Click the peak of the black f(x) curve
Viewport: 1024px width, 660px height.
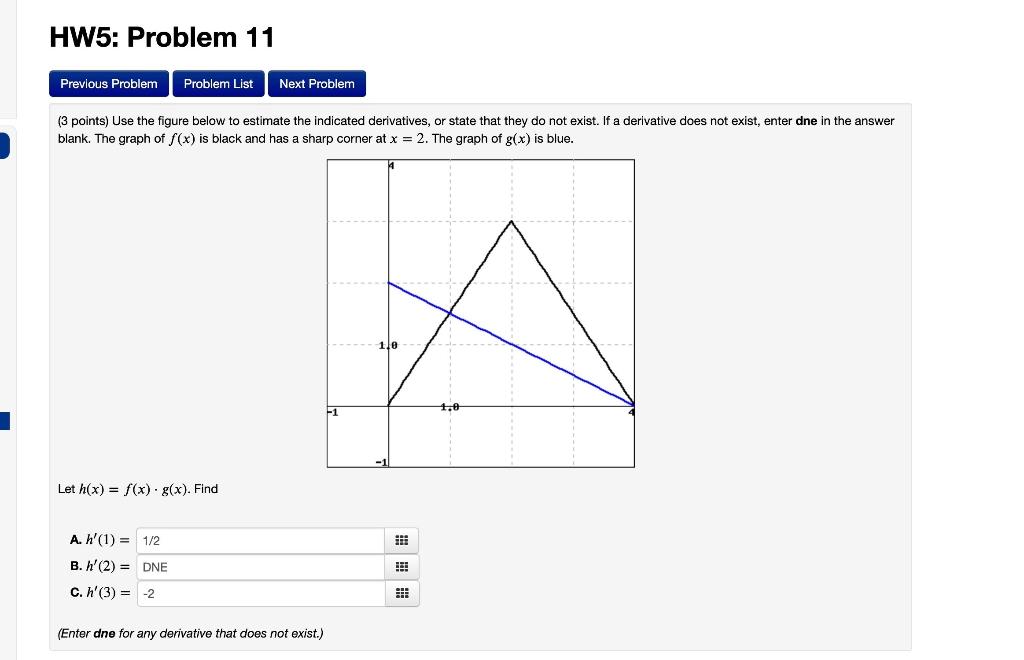click(x=513, y=221)
